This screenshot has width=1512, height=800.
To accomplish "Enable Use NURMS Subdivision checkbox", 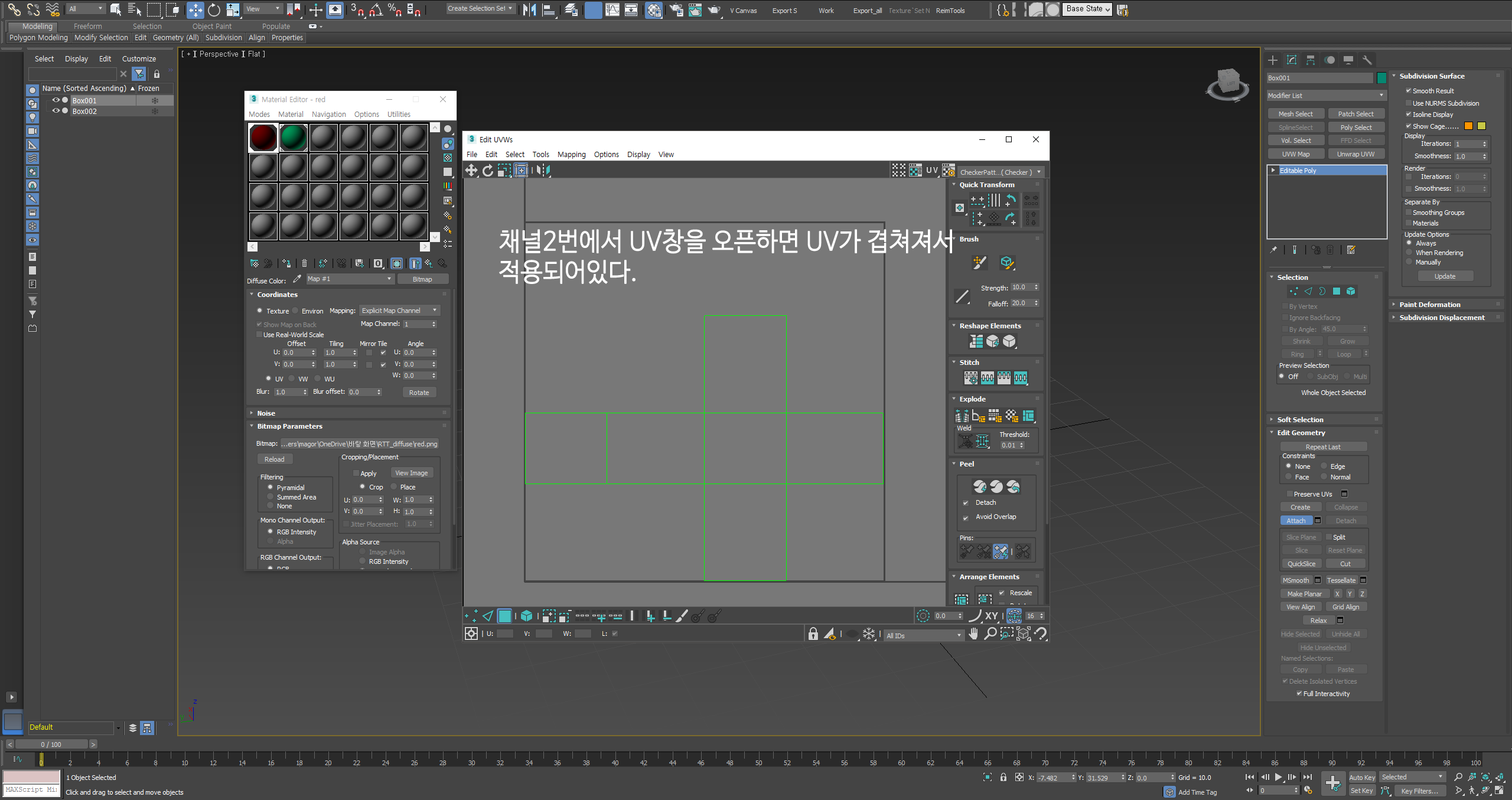I will pos(1409,103).
